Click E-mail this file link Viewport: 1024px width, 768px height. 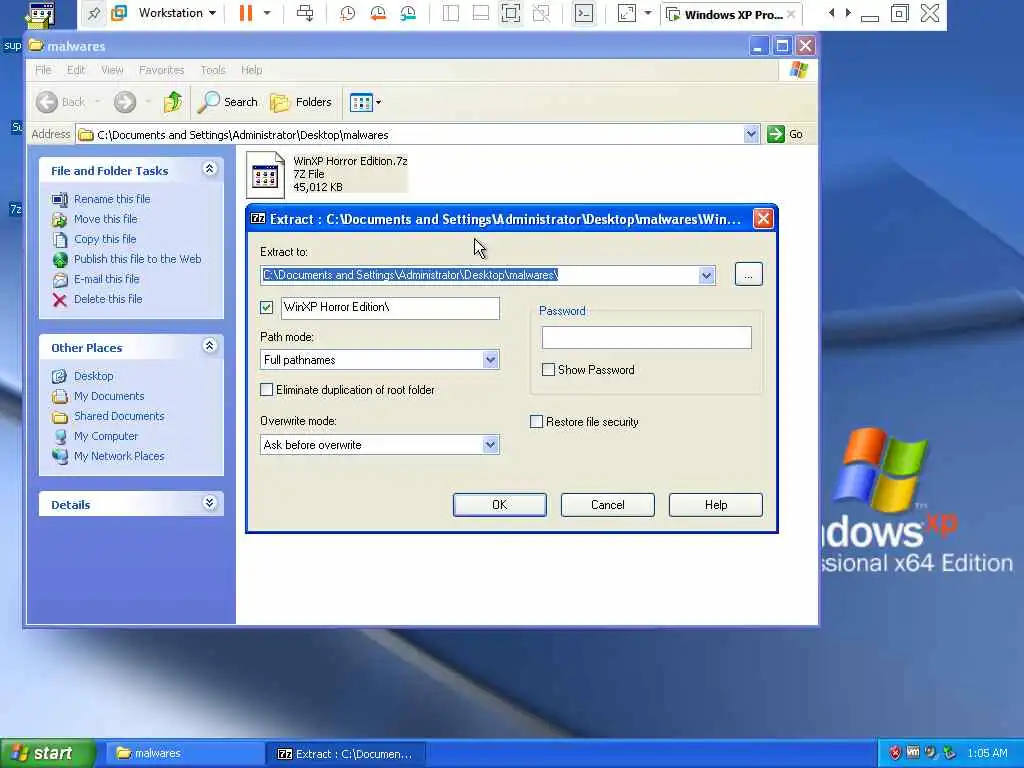106,279
